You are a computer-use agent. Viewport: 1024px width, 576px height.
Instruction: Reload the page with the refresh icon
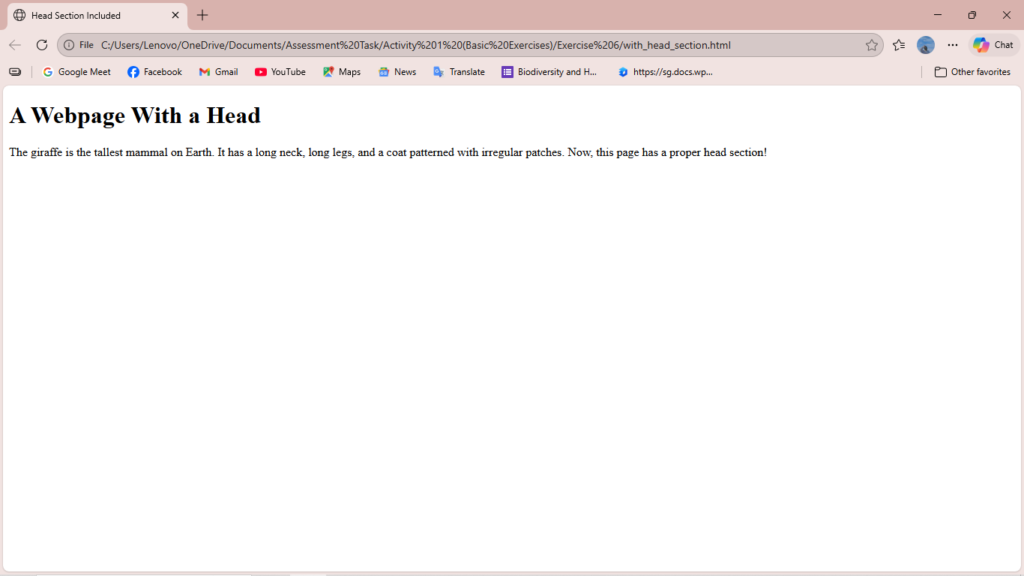(42, 45)
